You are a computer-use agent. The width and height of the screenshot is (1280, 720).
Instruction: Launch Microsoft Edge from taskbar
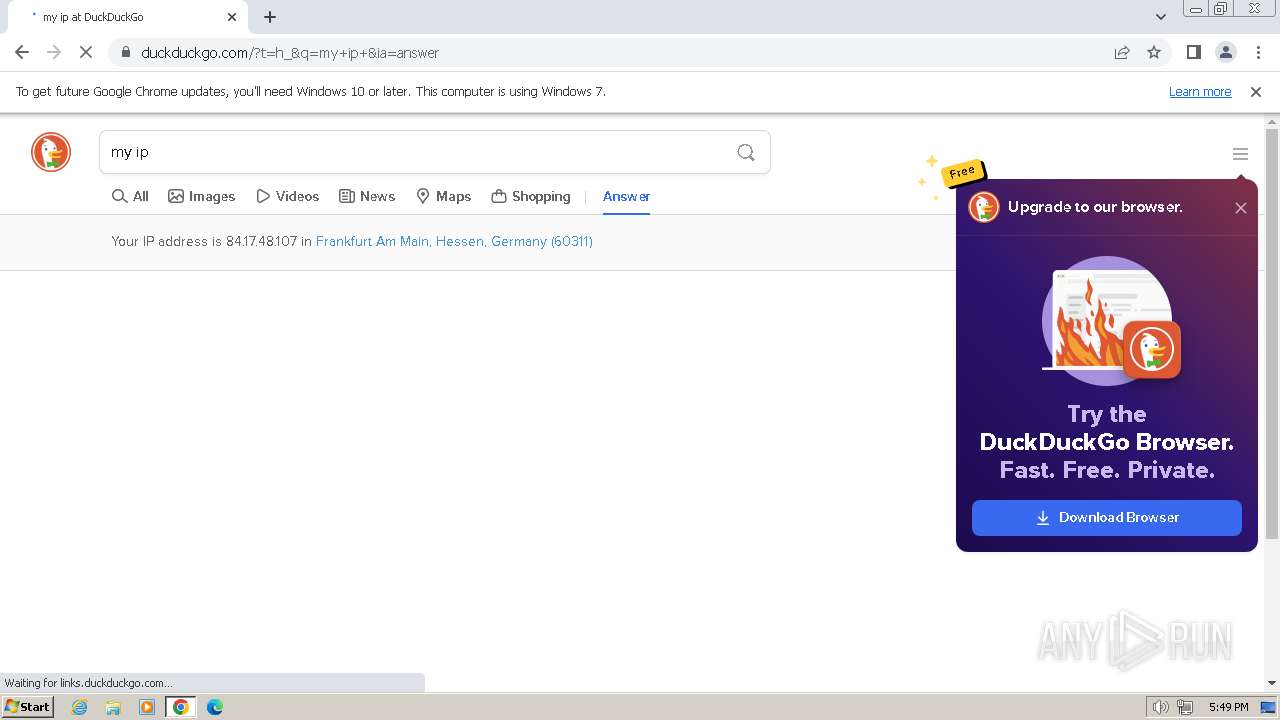pos(215,707)
